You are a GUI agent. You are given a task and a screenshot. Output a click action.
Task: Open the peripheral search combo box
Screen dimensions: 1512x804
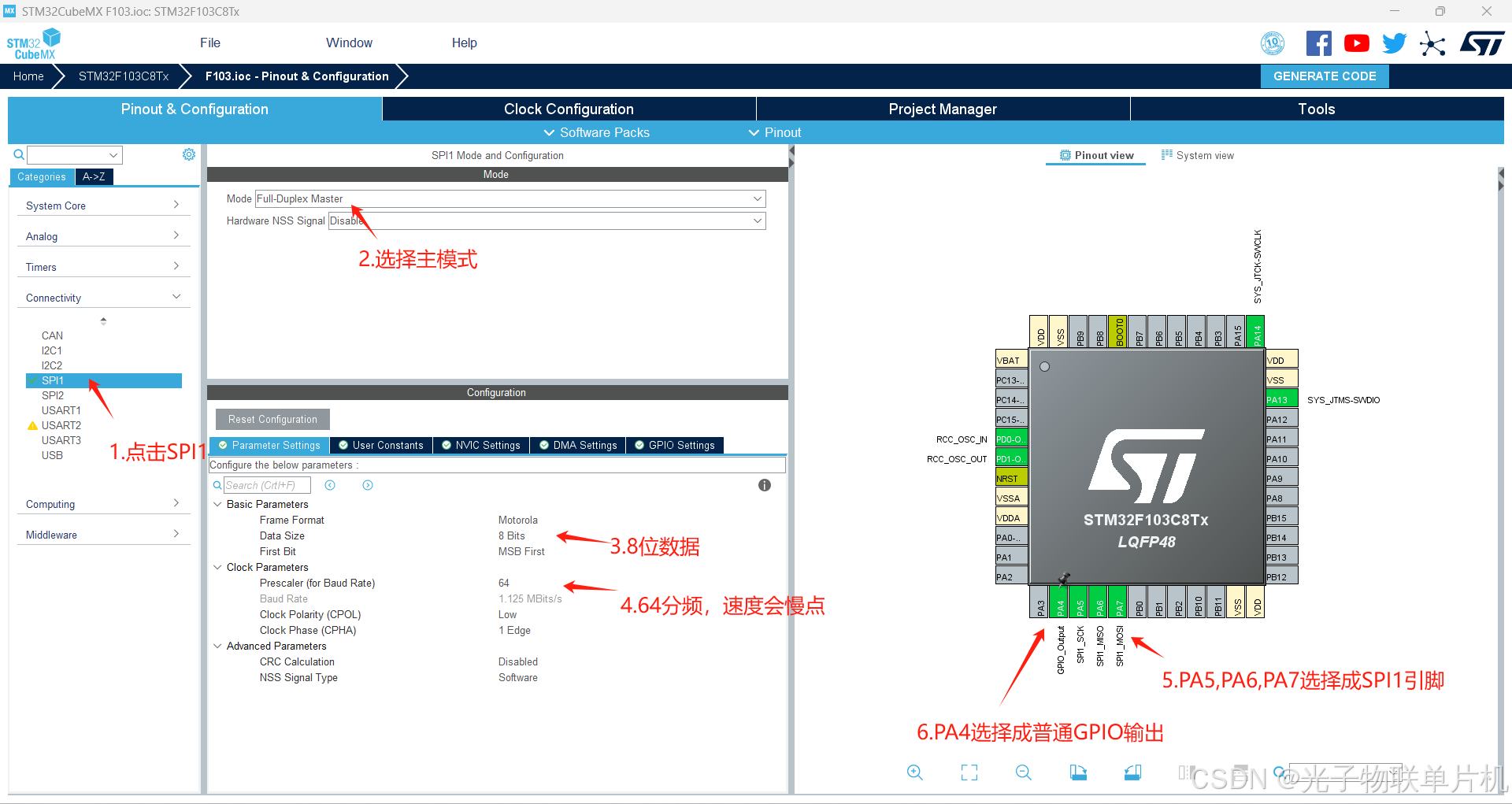(75, 155)
